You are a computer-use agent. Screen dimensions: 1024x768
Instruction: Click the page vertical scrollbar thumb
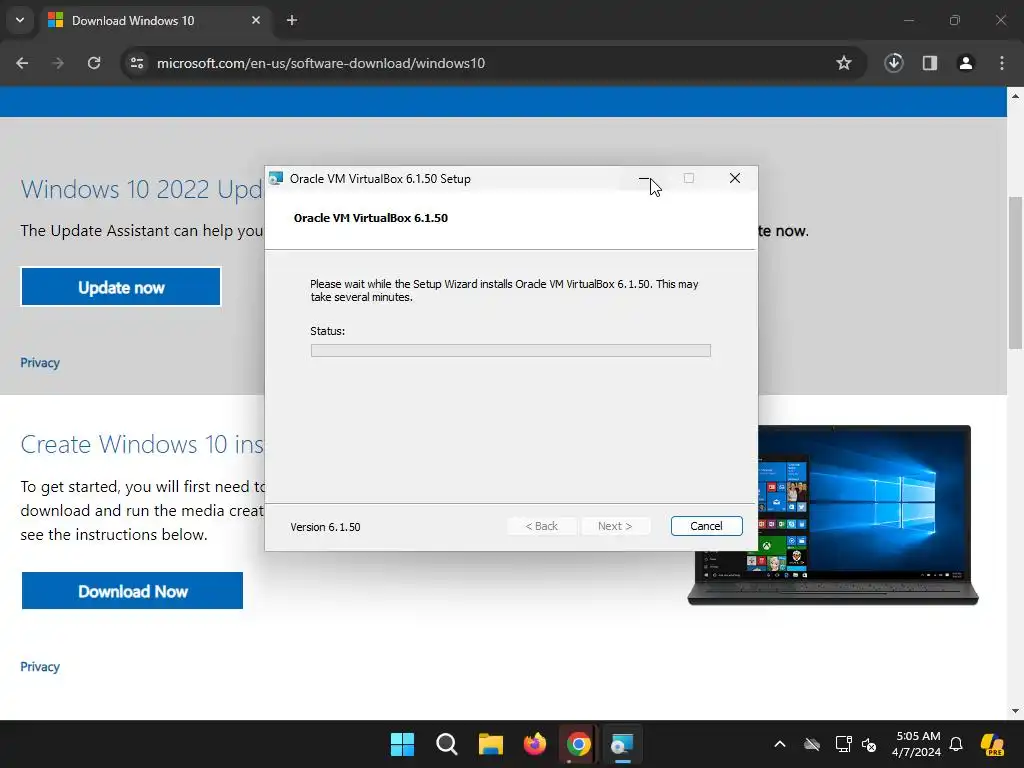point(1016,273)
